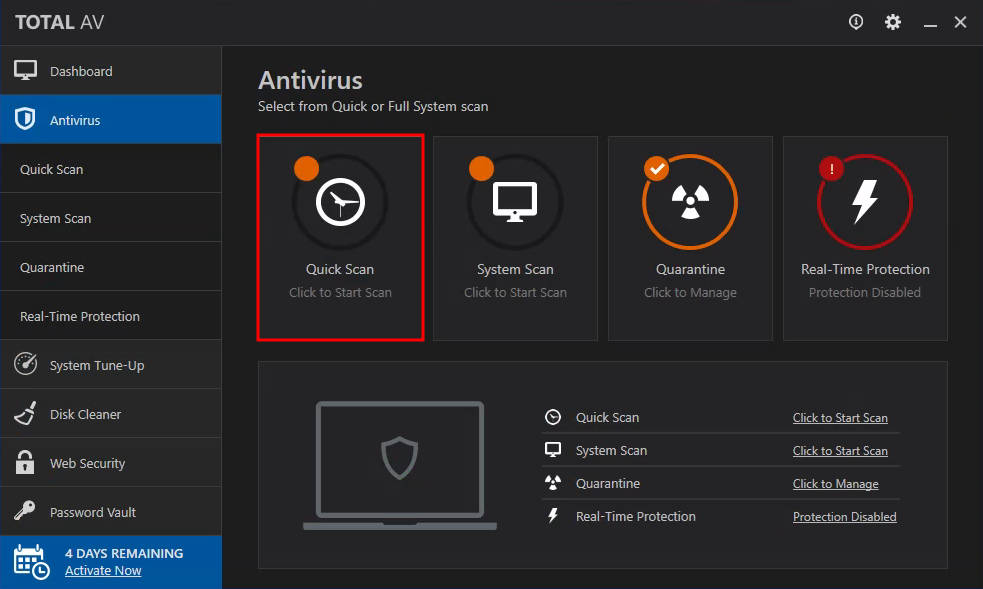Close the Total AV window
The width and height of the screenshot is (983, 589).
(960, 23)
